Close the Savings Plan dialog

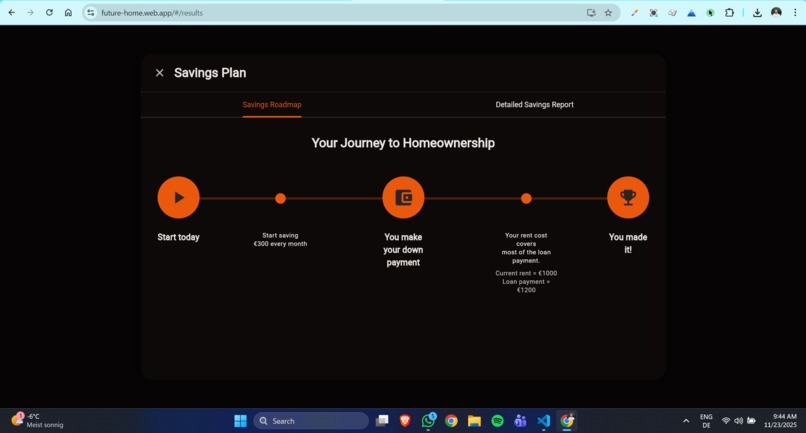click(x=159, y=73)
